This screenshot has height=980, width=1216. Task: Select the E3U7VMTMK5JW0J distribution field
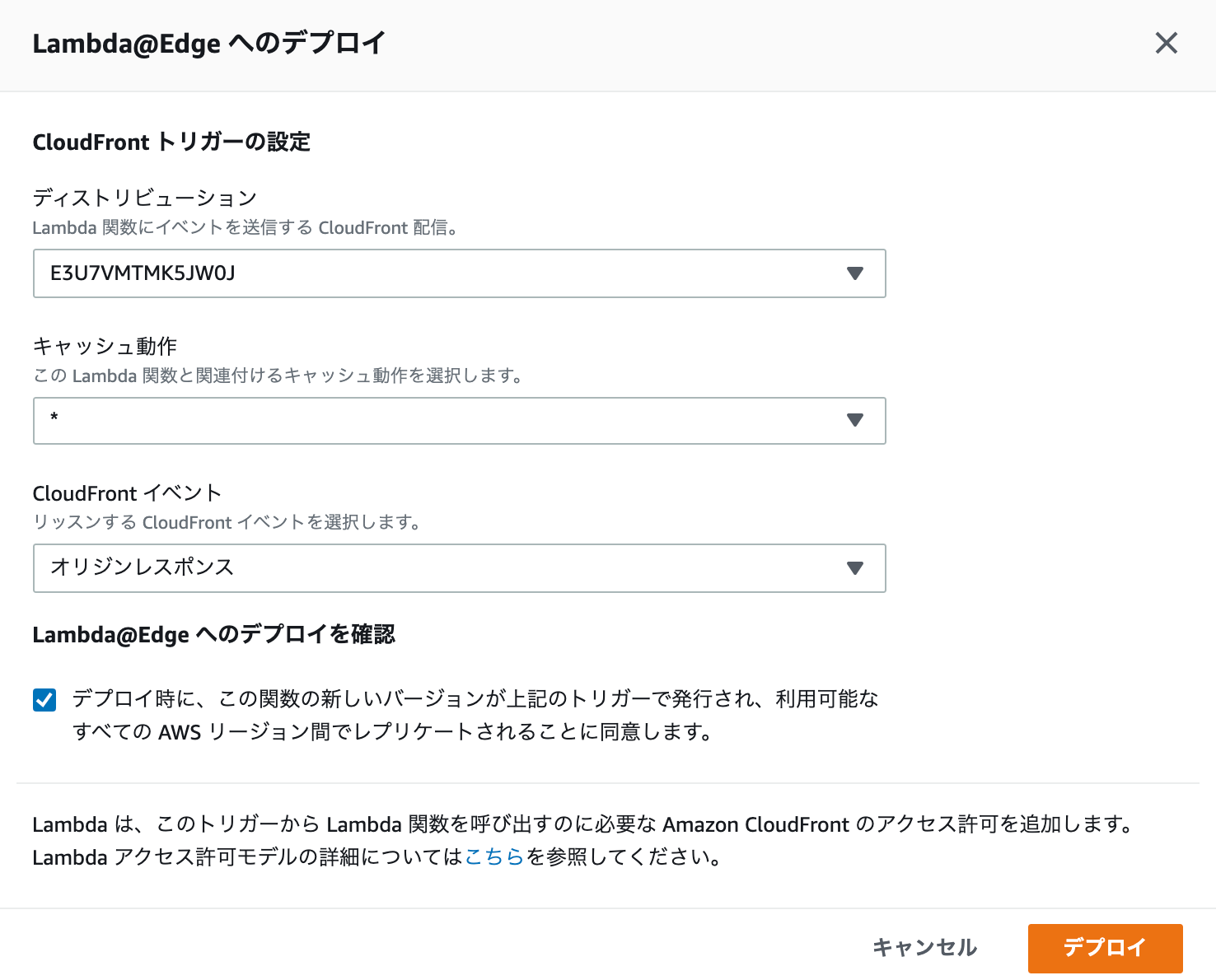click(x=459, y=273)
